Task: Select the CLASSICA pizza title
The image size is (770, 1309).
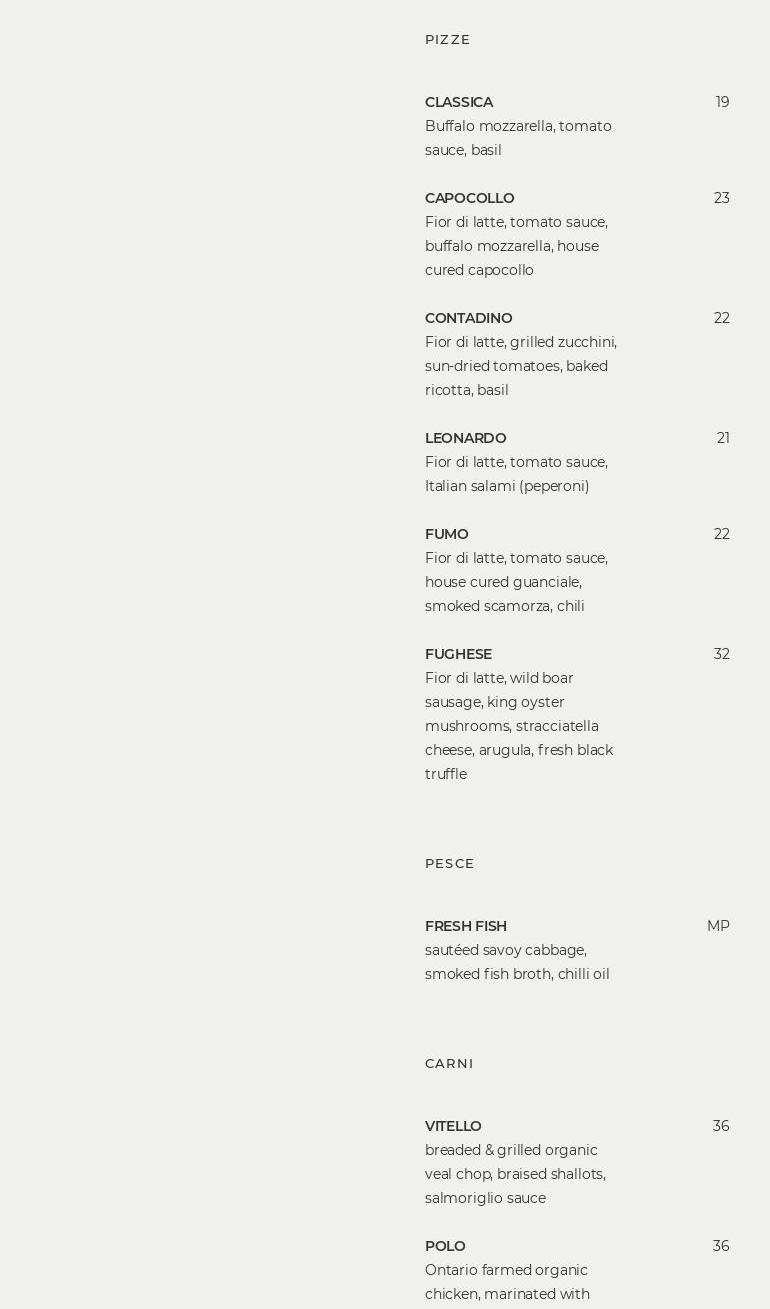Action: point(459,102)
